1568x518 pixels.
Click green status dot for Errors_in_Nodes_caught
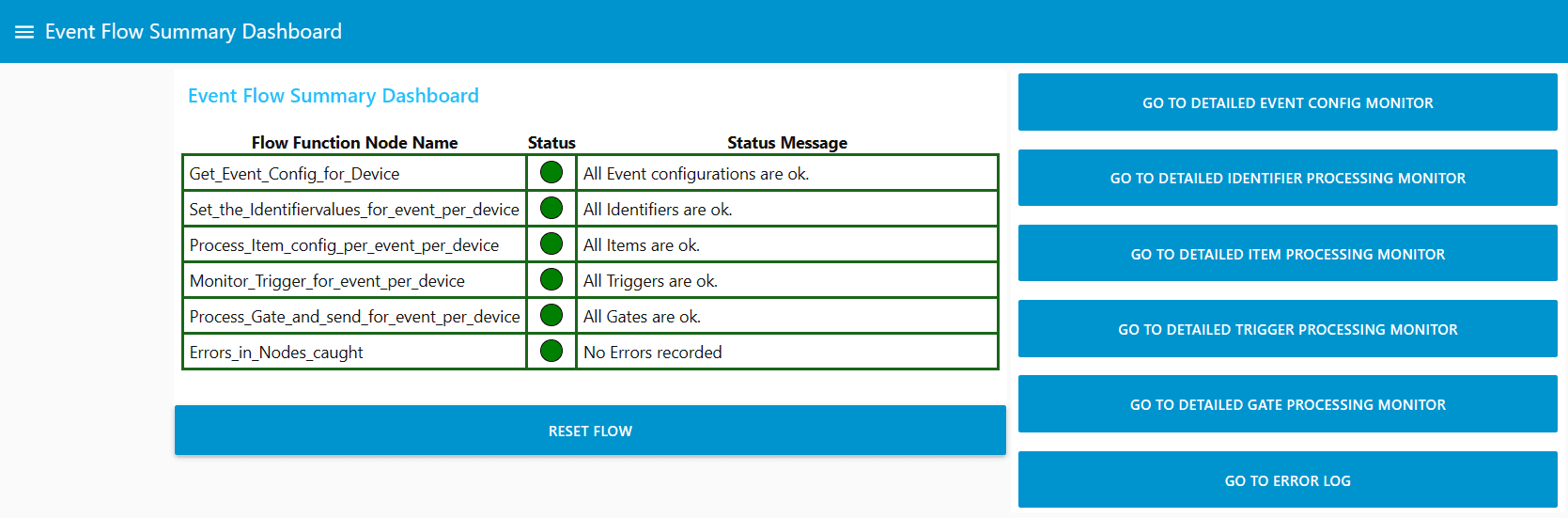click(551, 351)
